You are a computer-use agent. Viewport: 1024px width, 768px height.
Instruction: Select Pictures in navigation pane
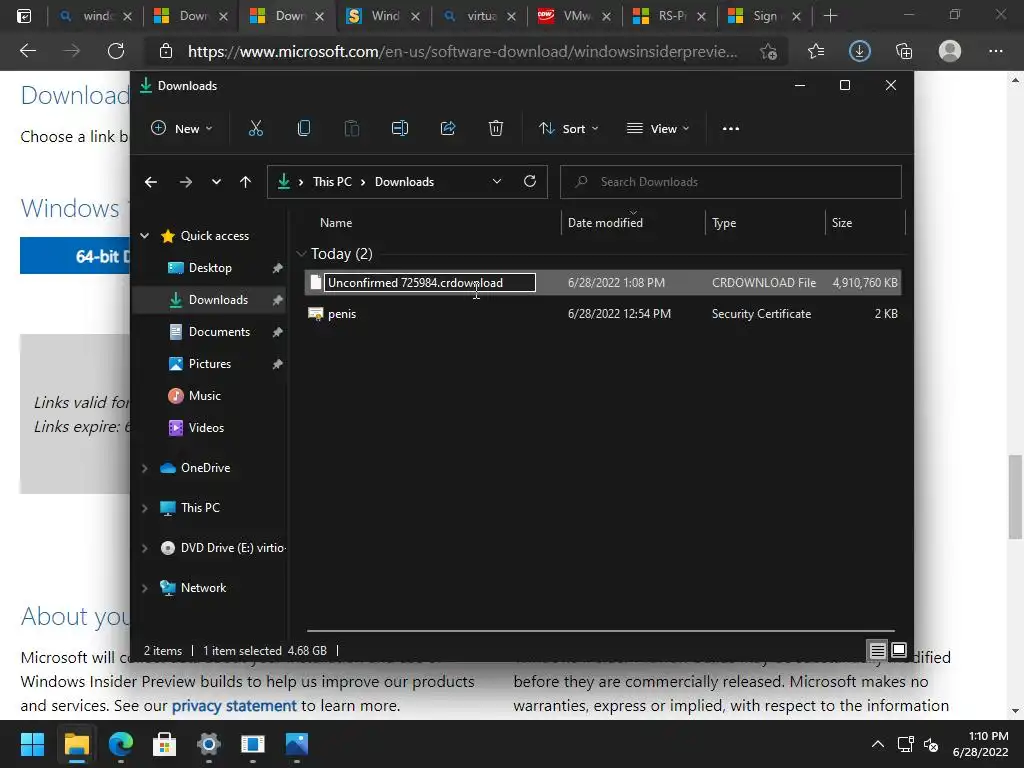click(x=210, y=364)
